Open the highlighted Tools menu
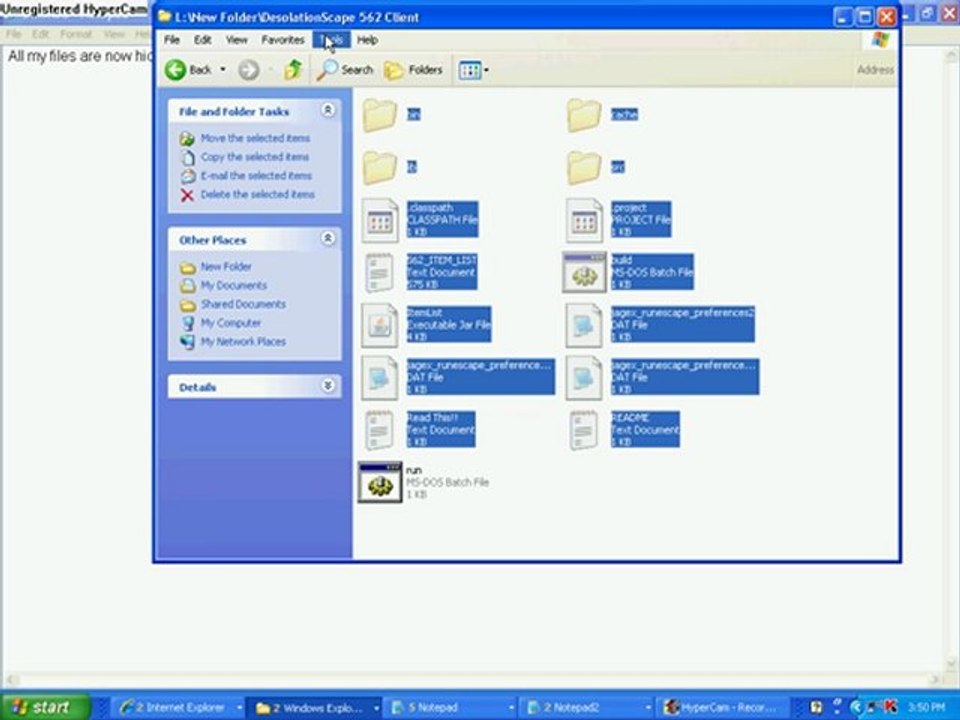 331,40
